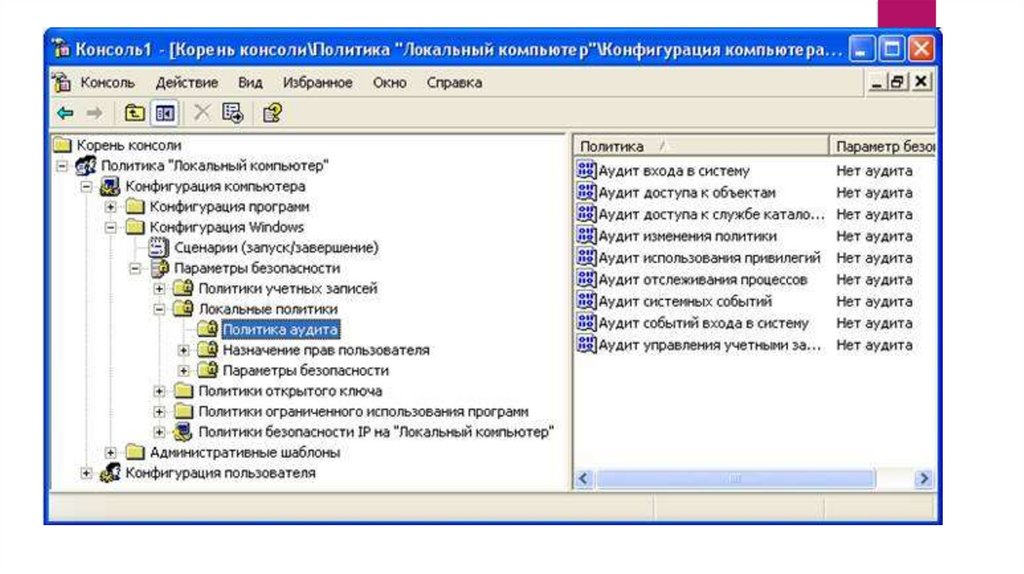Collapse Политика "Локальный компьютер" node

click(62, 166)
